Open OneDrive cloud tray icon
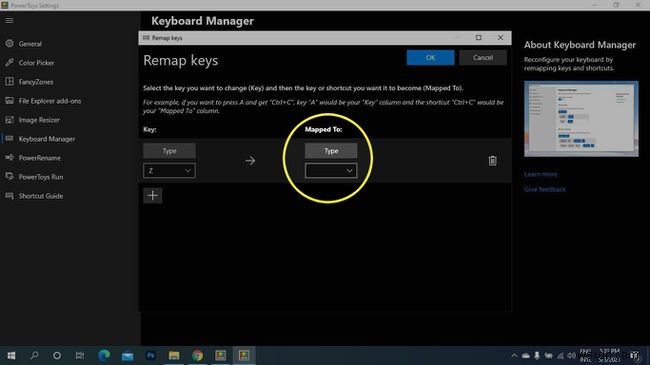This screenshot has width=650, height=365. click(x=526, y=355)
